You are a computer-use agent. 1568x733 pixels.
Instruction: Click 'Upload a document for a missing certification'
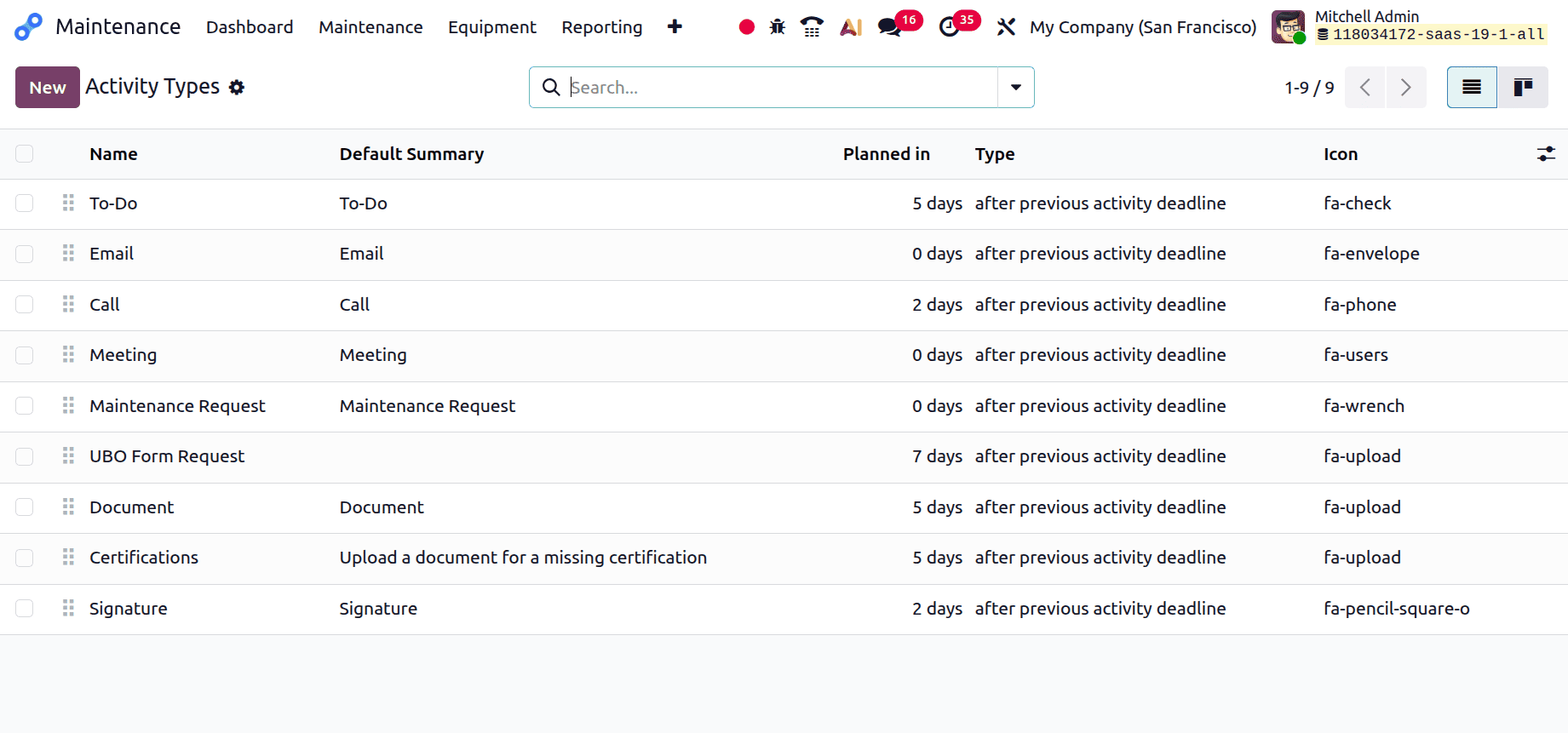tap(523, 558)
